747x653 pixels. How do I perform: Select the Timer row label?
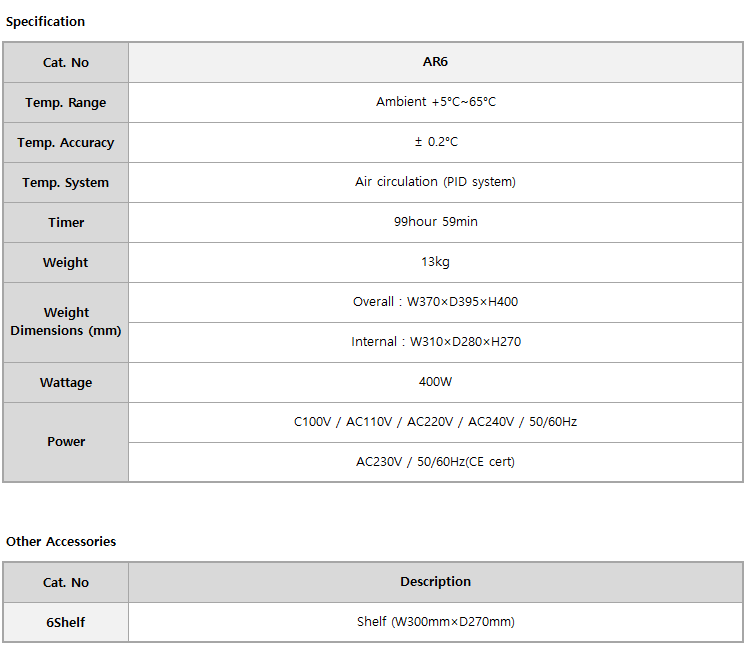coord(66,222)
